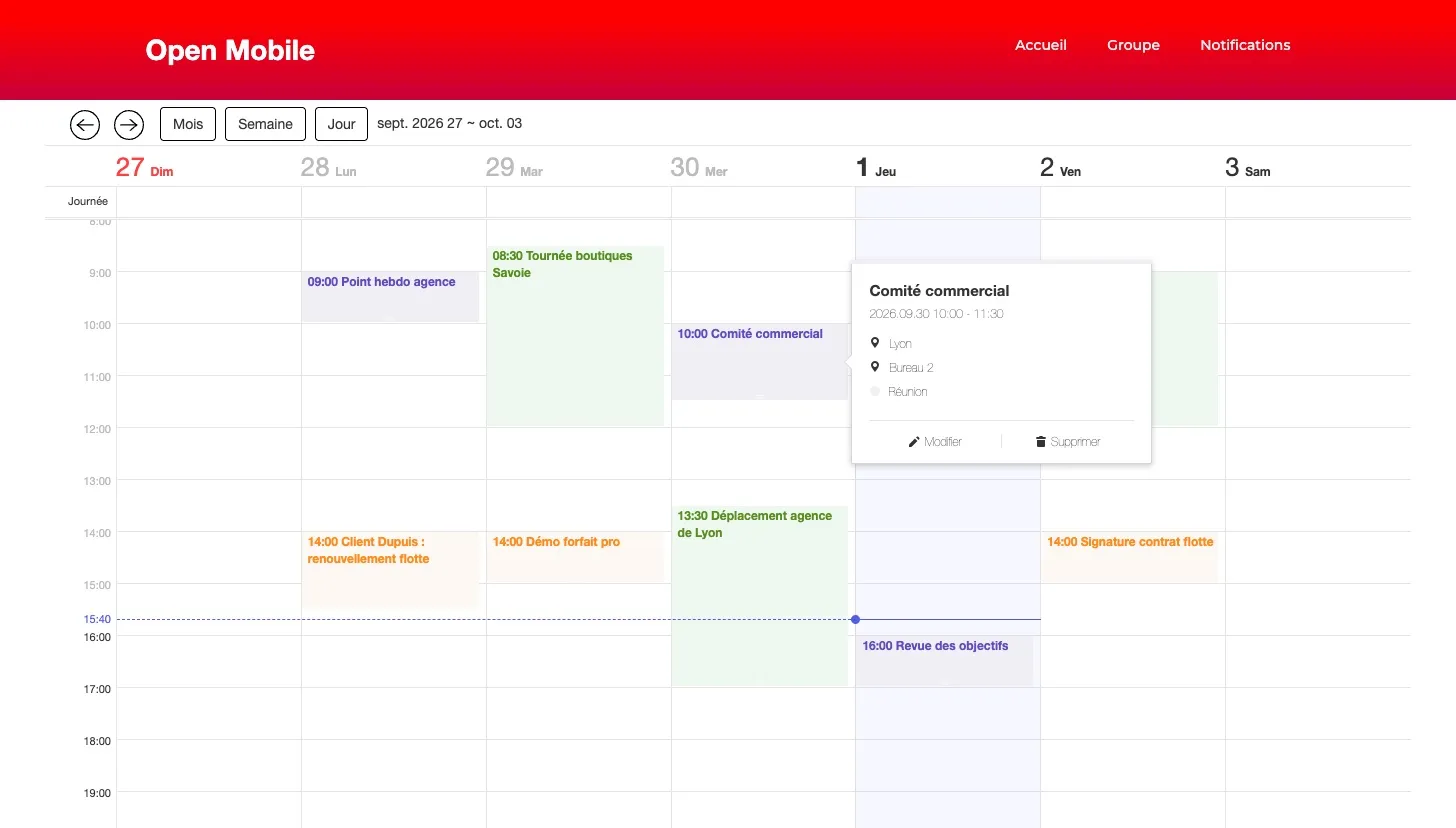The image size is (1456, 828).
Task: Select the 14:00 Signature contrat flotte event
Action: (1129, 557)
